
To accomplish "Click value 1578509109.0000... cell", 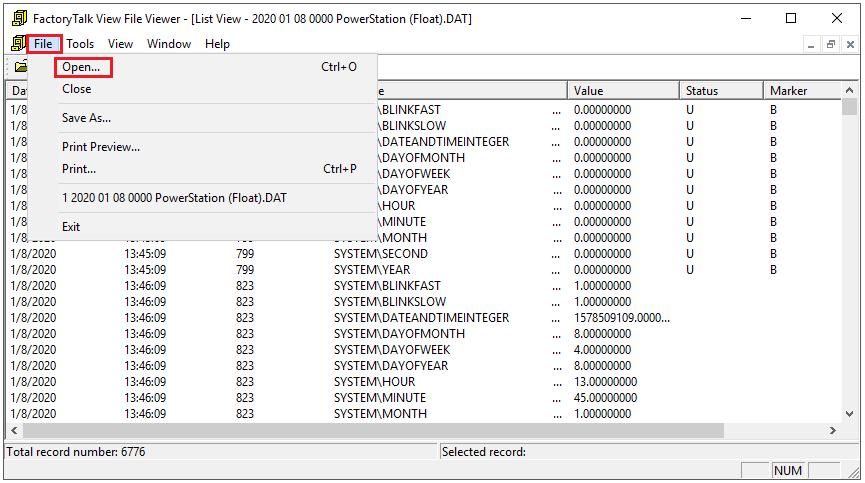I will [622, 318].
